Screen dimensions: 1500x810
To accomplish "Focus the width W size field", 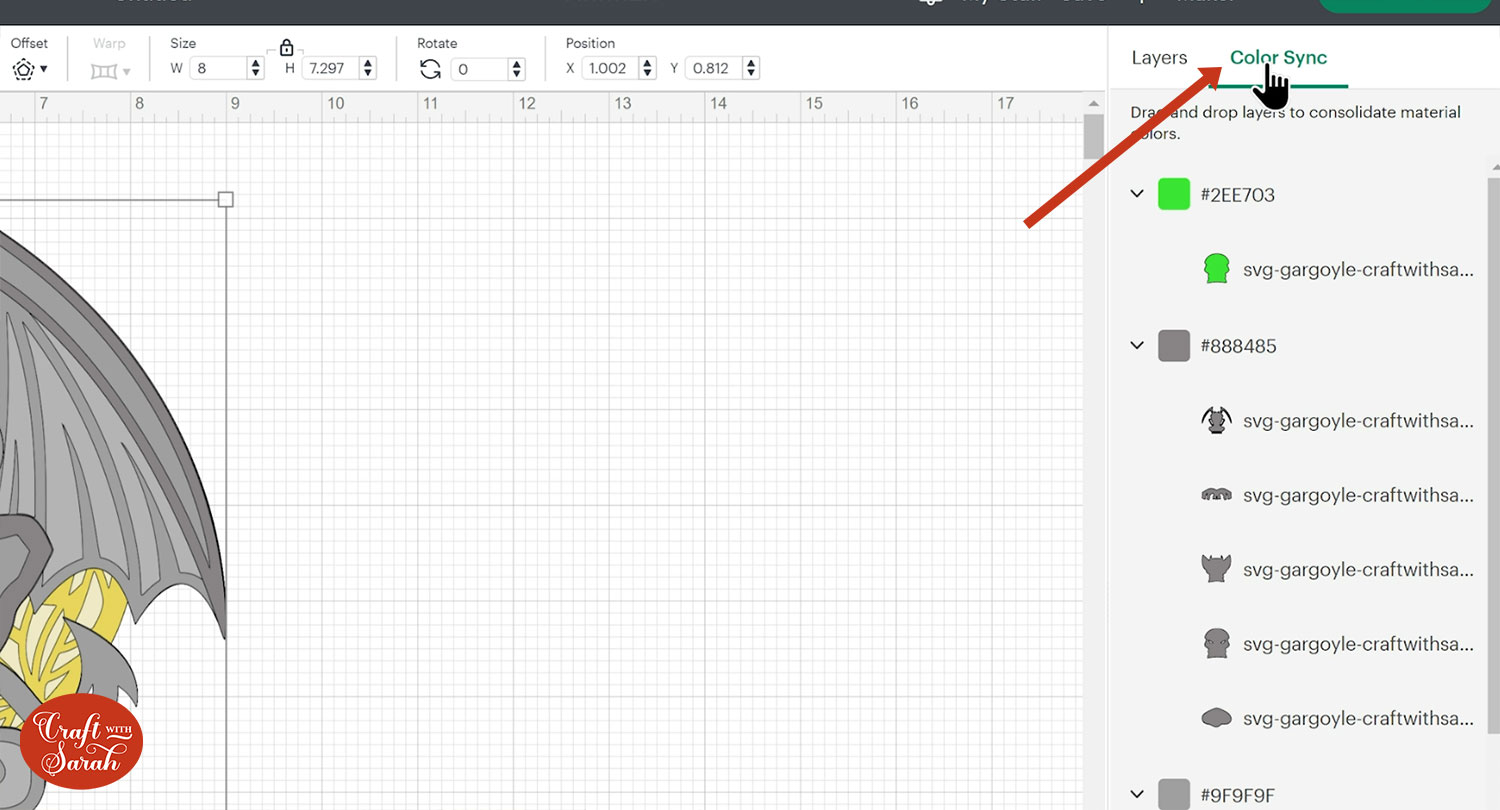I will [218, 69].
